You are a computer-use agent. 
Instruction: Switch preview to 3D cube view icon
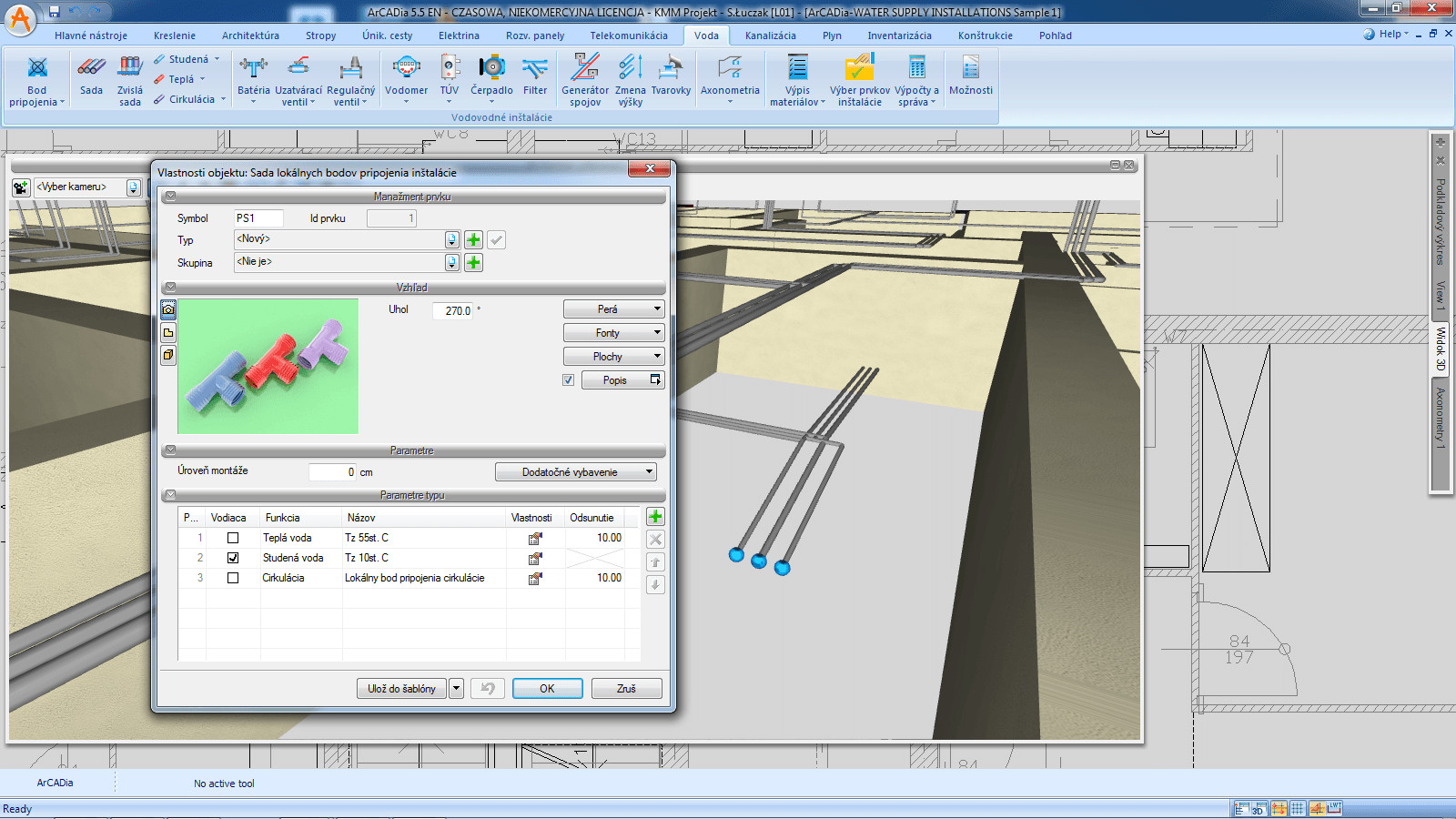coord(168,355)
